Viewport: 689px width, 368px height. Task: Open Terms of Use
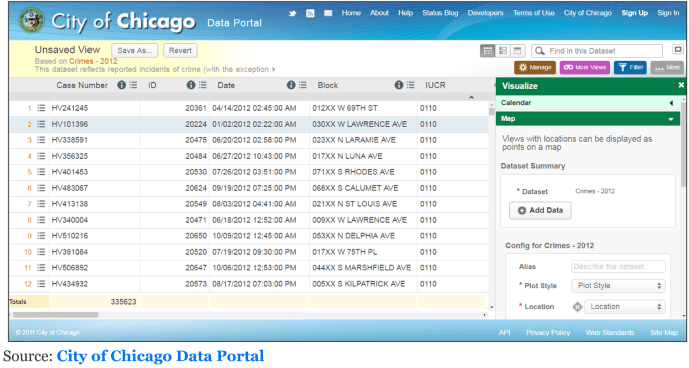tap(534, 13)
